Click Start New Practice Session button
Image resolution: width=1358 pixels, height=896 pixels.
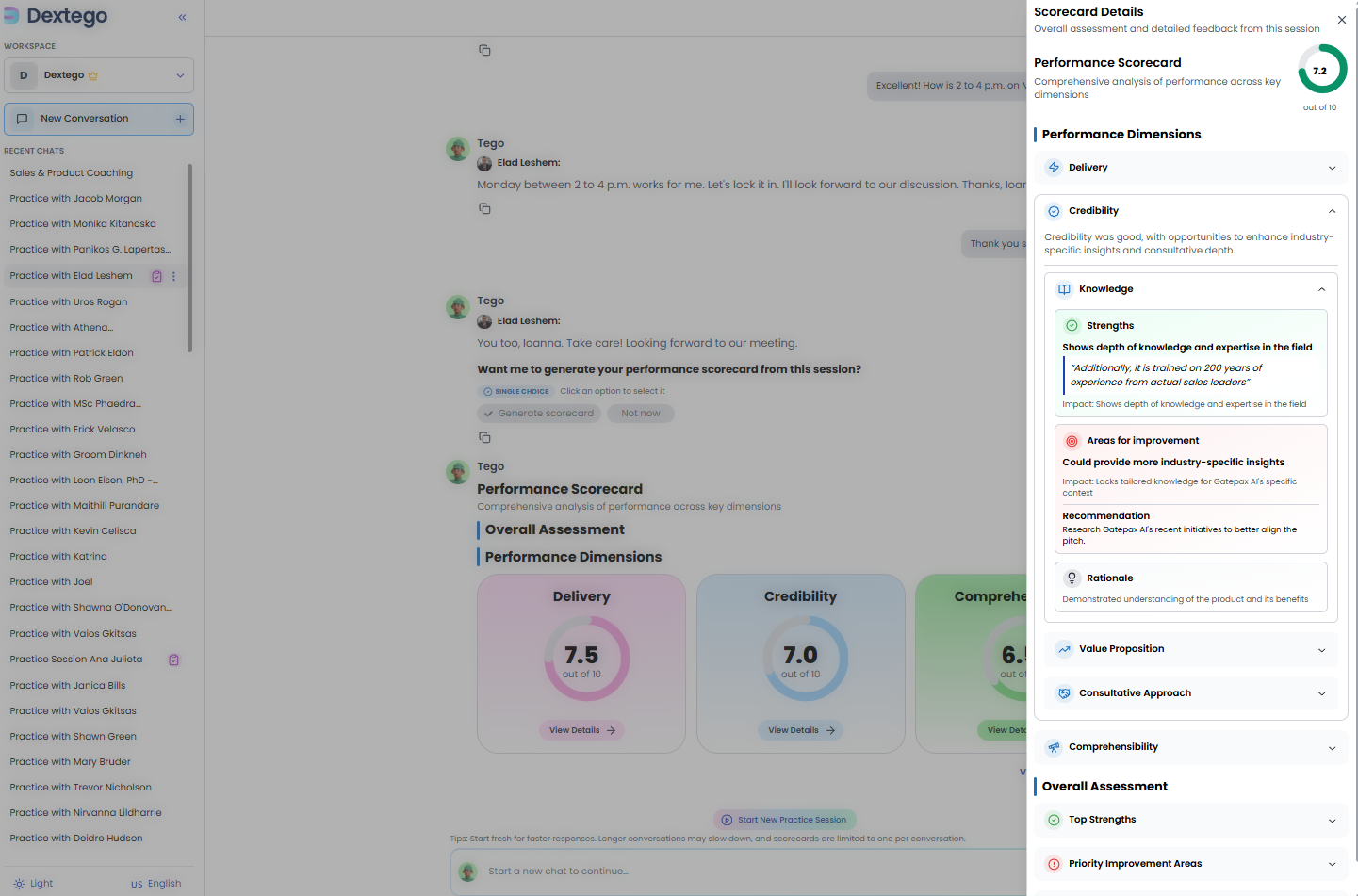(x=784, y=820)
